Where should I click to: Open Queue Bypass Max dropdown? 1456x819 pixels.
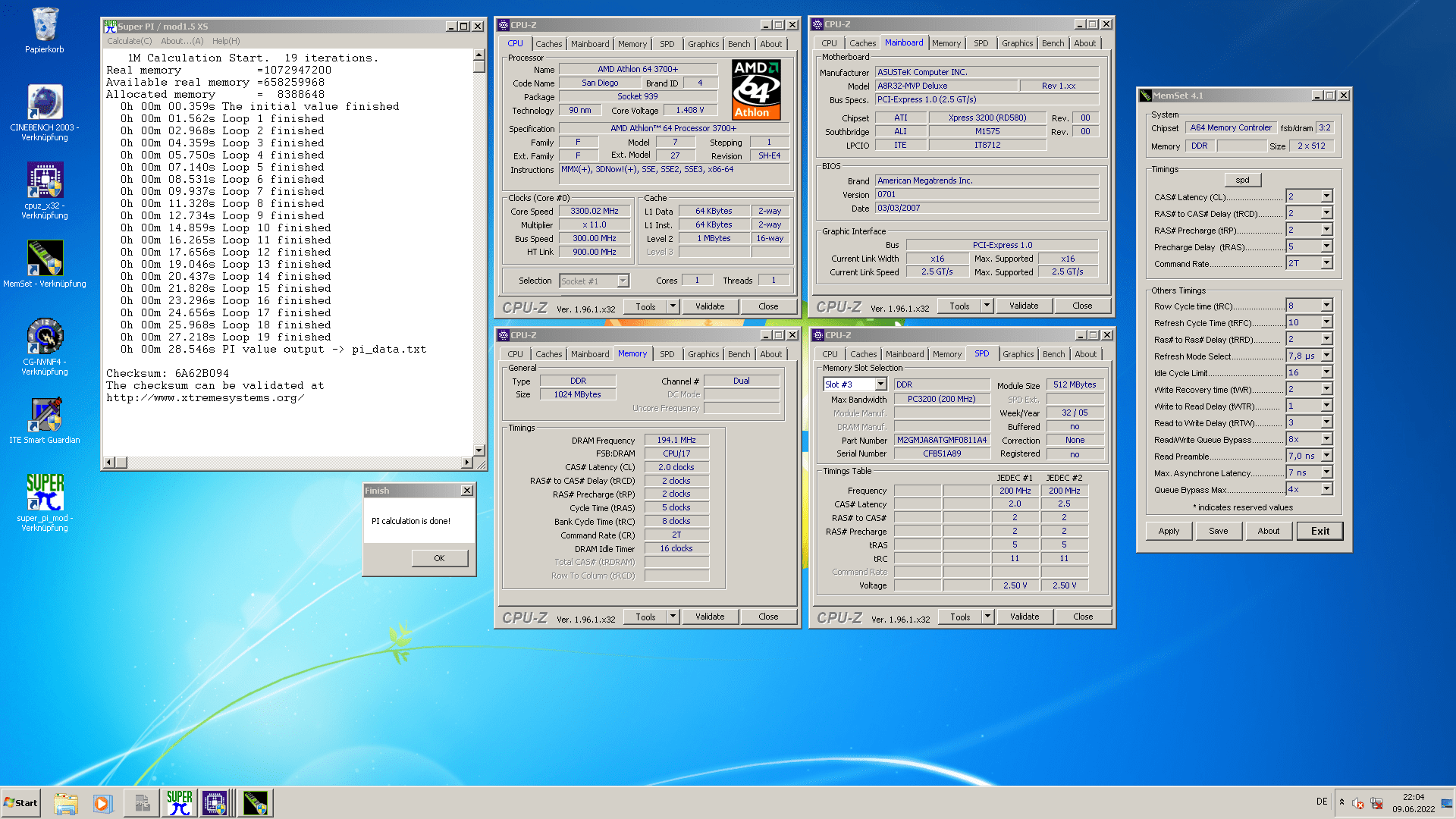click(x=1326, y=489)
